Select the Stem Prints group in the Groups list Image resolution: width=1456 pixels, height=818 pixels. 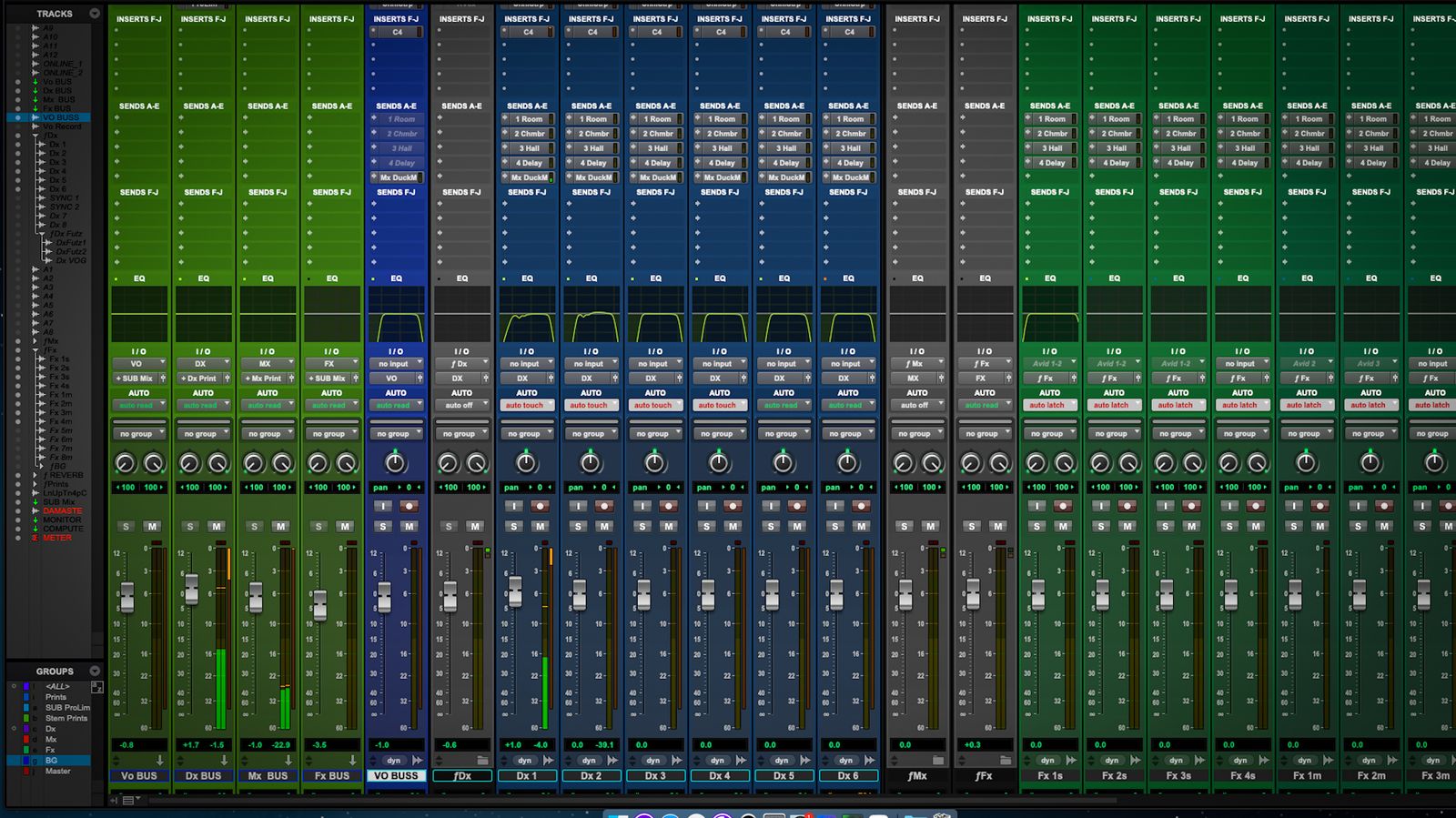coord(66,719)
